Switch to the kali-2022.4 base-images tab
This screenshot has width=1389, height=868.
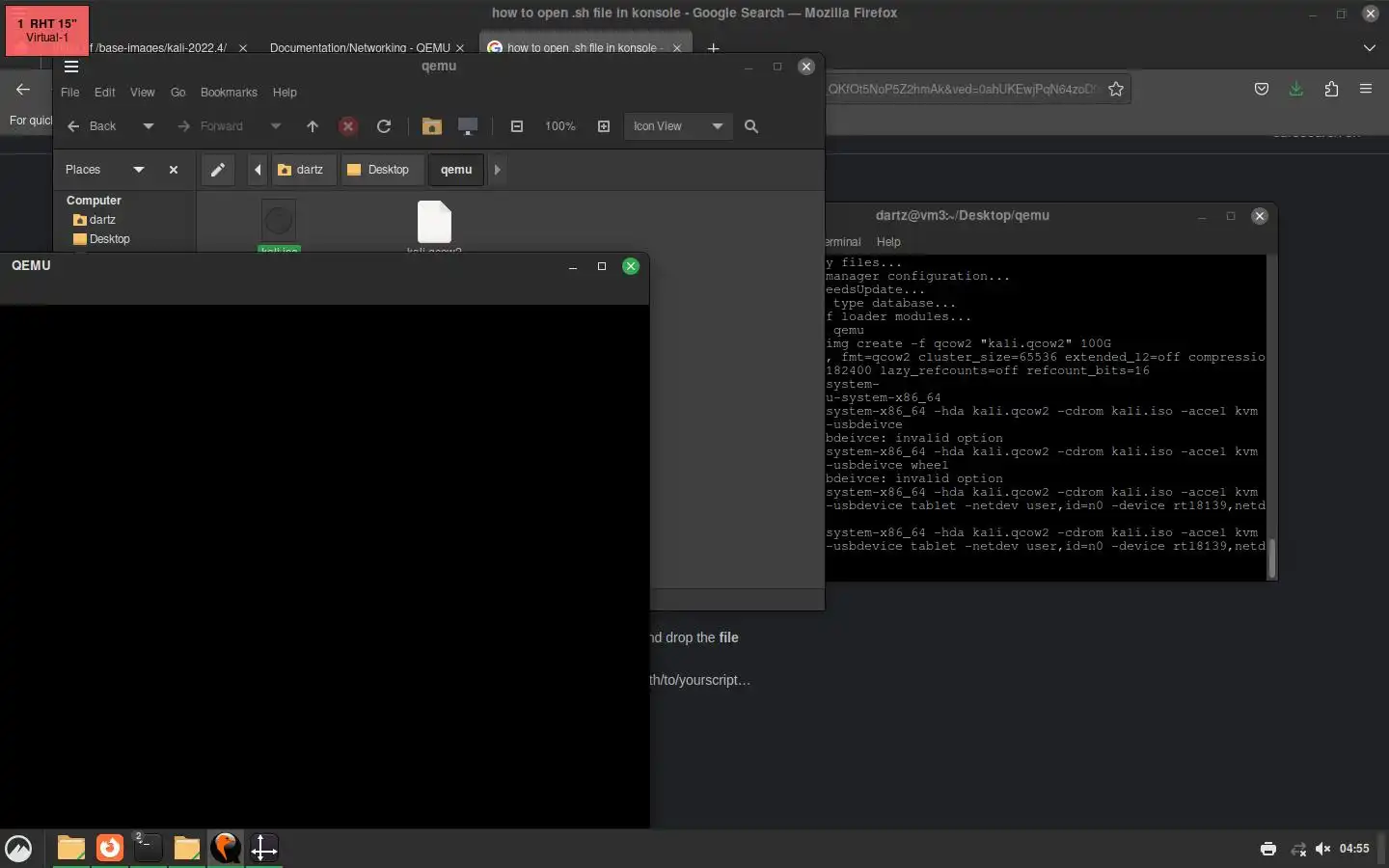pyautogui.click(x=159, y=47)
